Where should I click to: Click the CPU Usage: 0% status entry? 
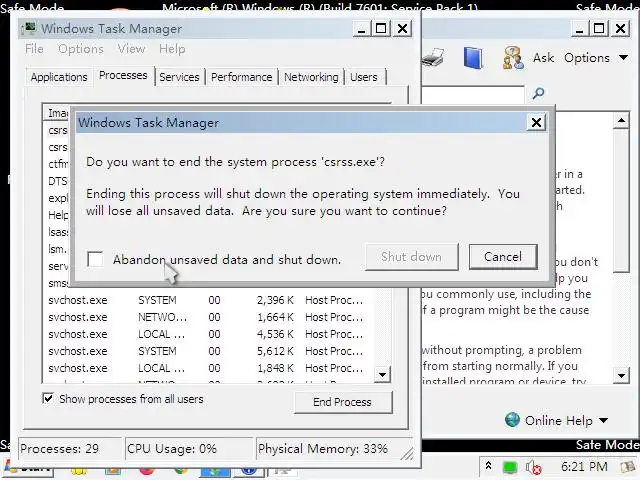tap(189, 449)
